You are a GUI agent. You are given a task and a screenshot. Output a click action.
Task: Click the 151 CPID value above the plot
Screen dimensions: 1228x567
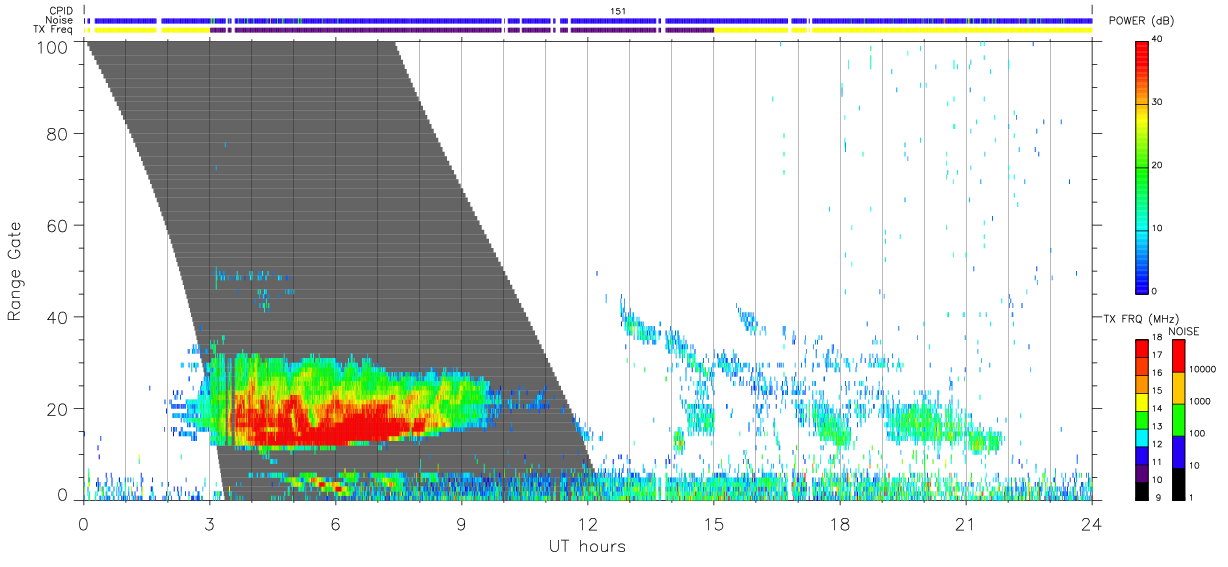[x=617, y=11]
